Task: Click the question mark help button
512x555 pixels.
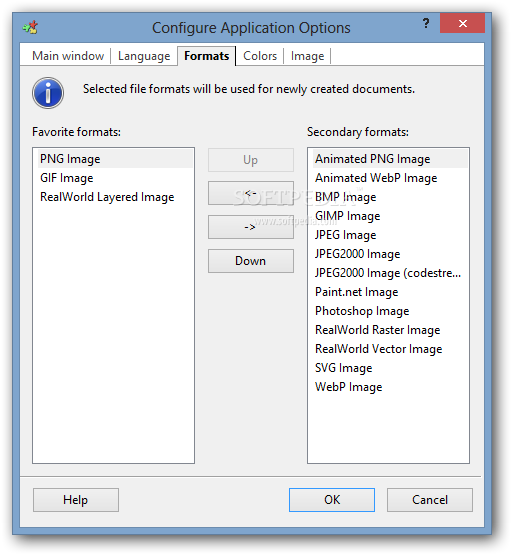Action: pyautogui.click(x=426, y=24)
